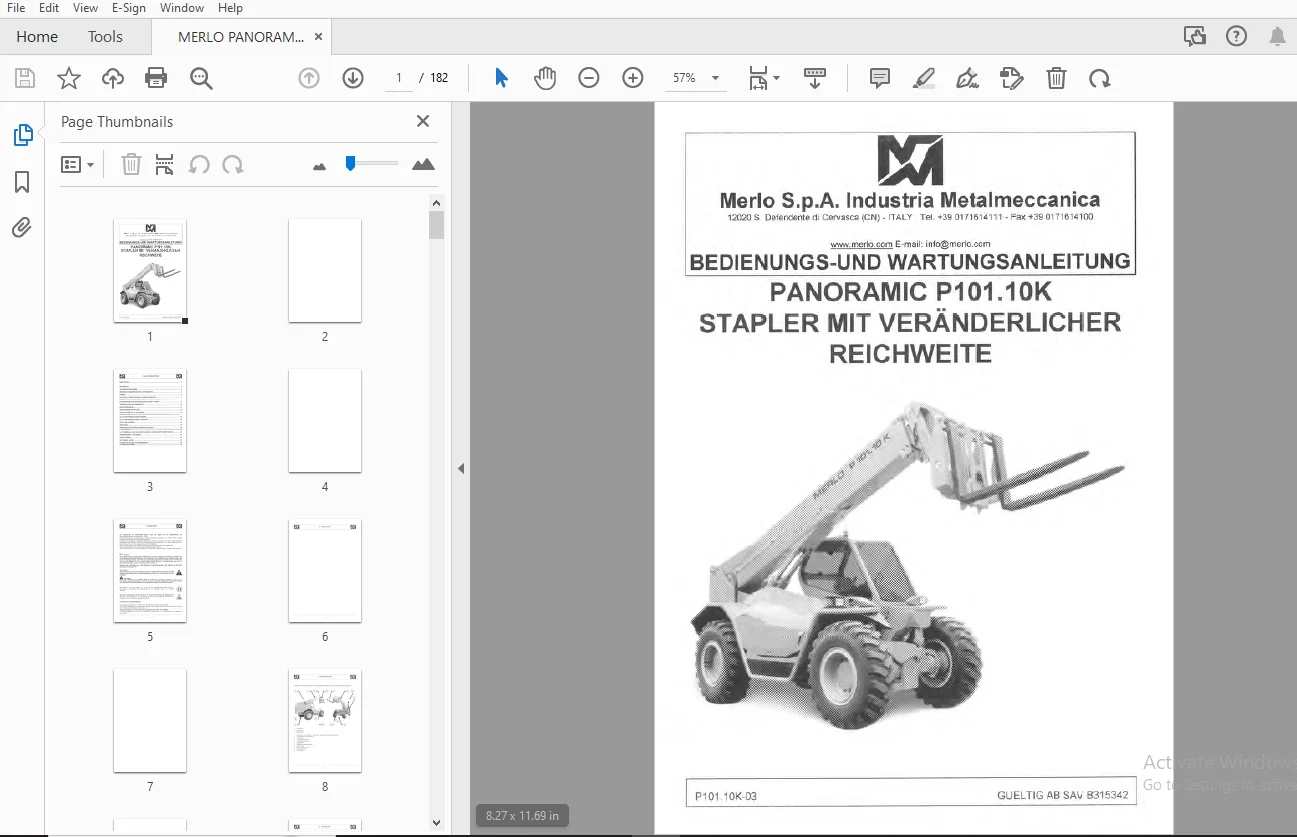Open the View menu
The image size is (1297, 837).
tap(86, 8)
